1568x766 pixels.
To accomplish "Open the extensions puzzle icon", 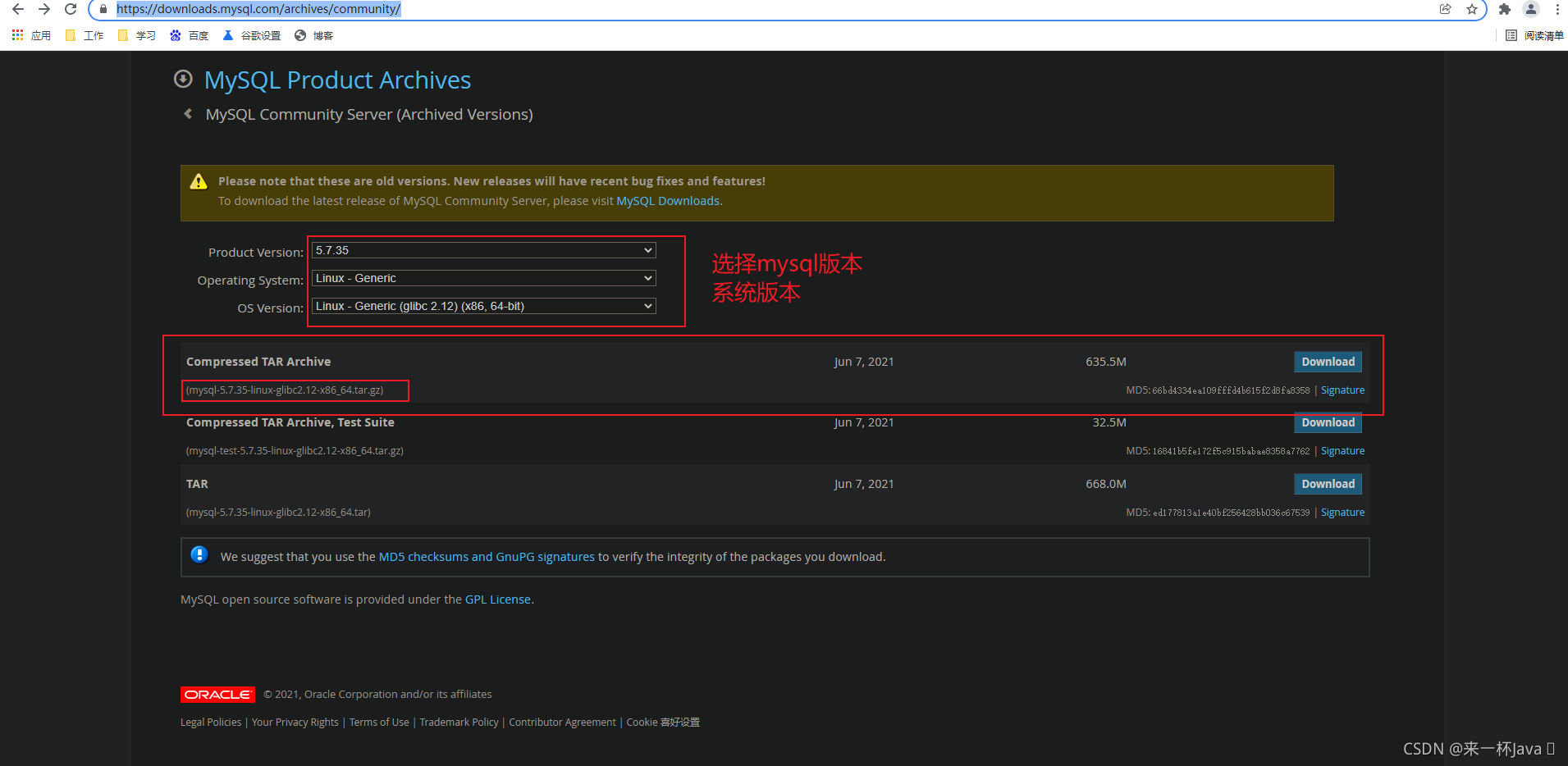I will 1505,9.
